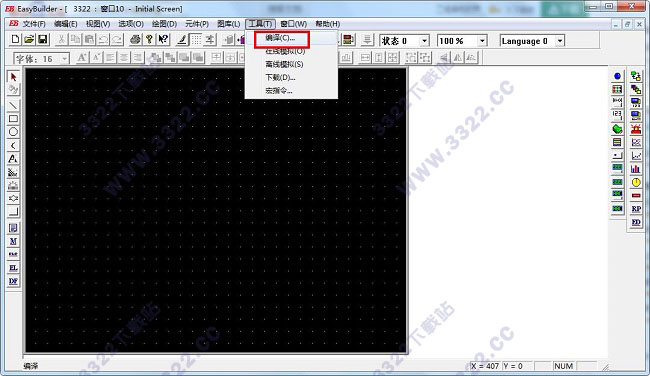Select the Rectangle drawing tool
Viewport: 650px width, 376px height.
click(x=13, y=119)
